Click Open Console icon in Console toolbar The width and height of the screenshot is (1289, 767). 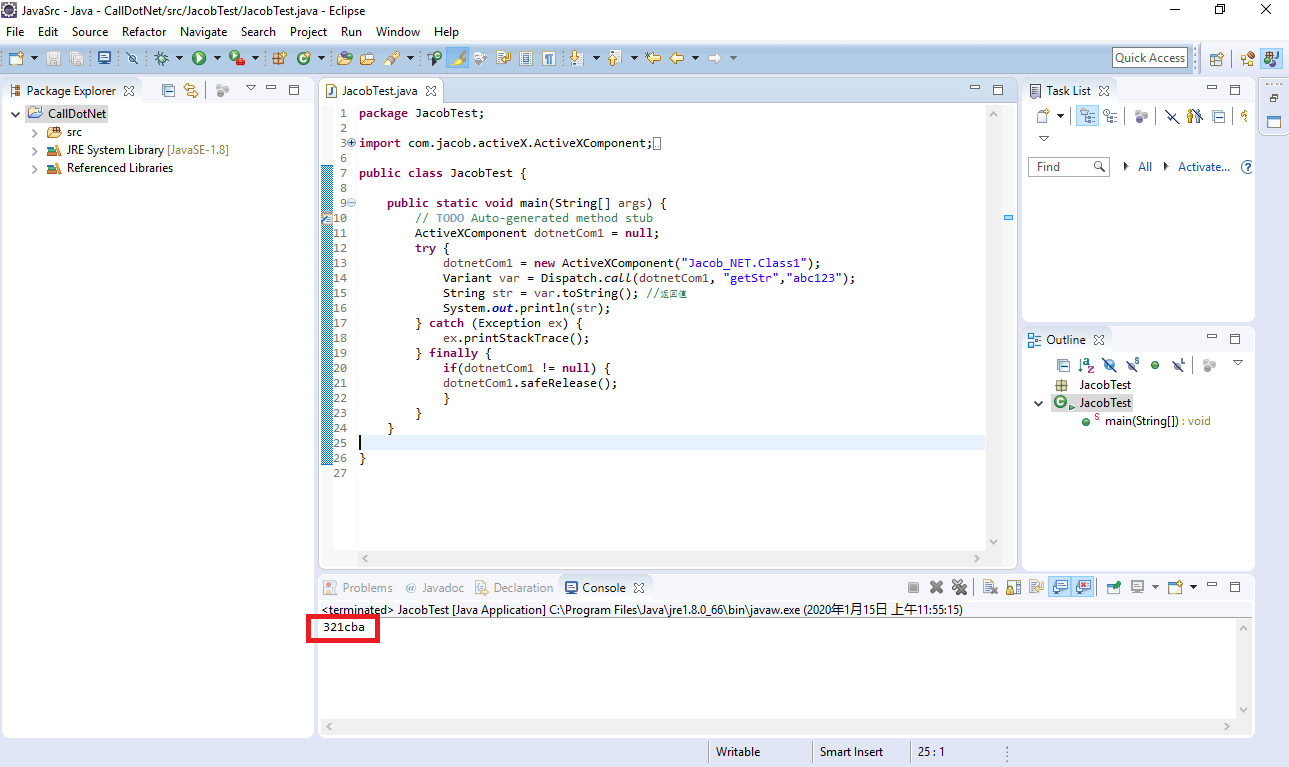tap(1176, 588)
